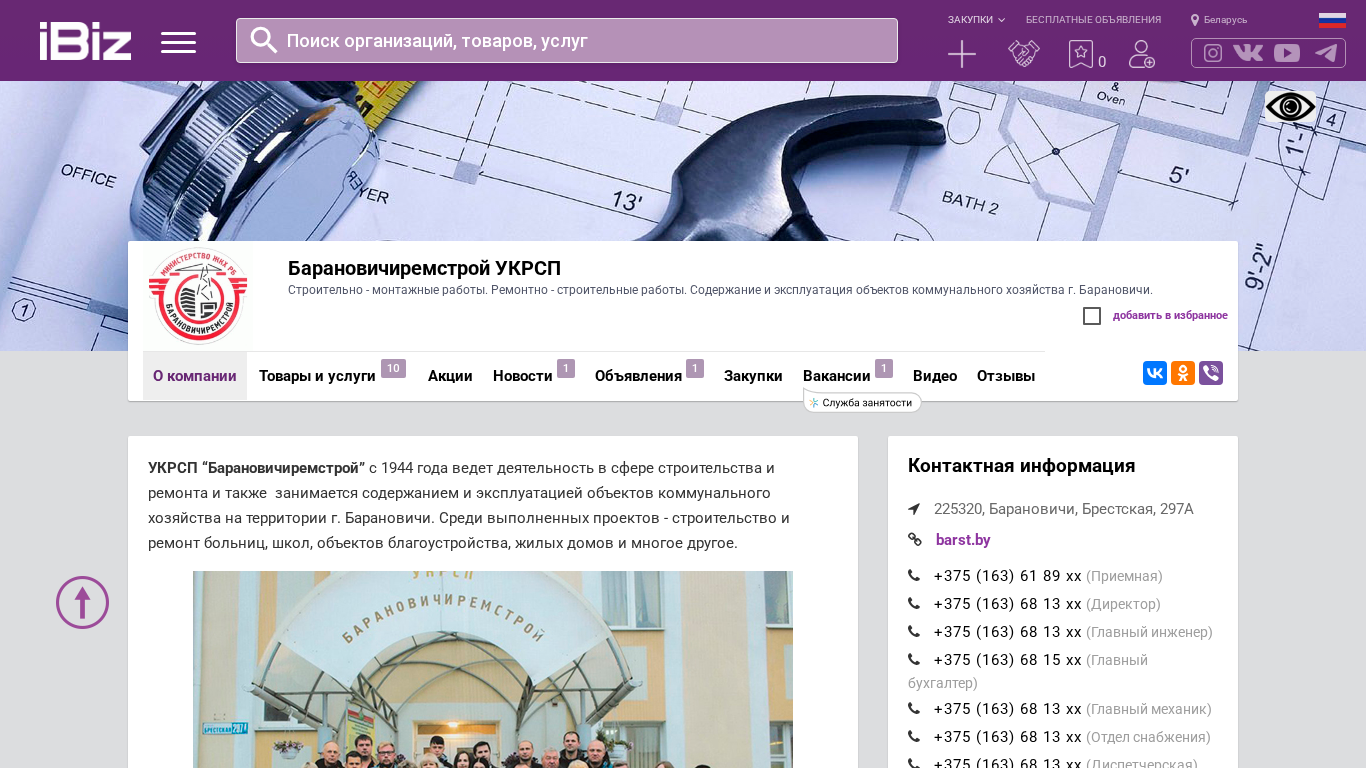Image resolution: width=1366 pixels, height=768 pixels.
Task: Click the phone icon for Приемная
Action: click(x=914, y=576)
